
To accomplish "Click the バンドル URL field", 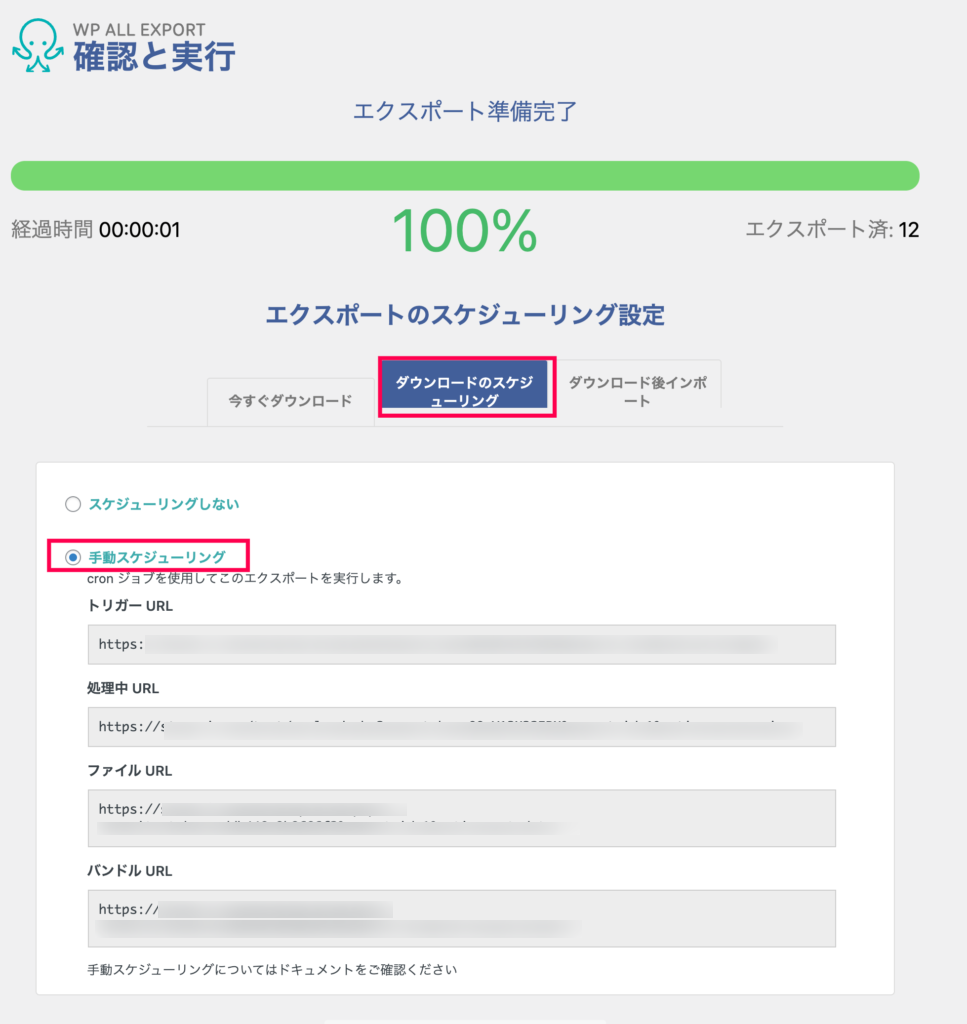I will click(462, 918).
